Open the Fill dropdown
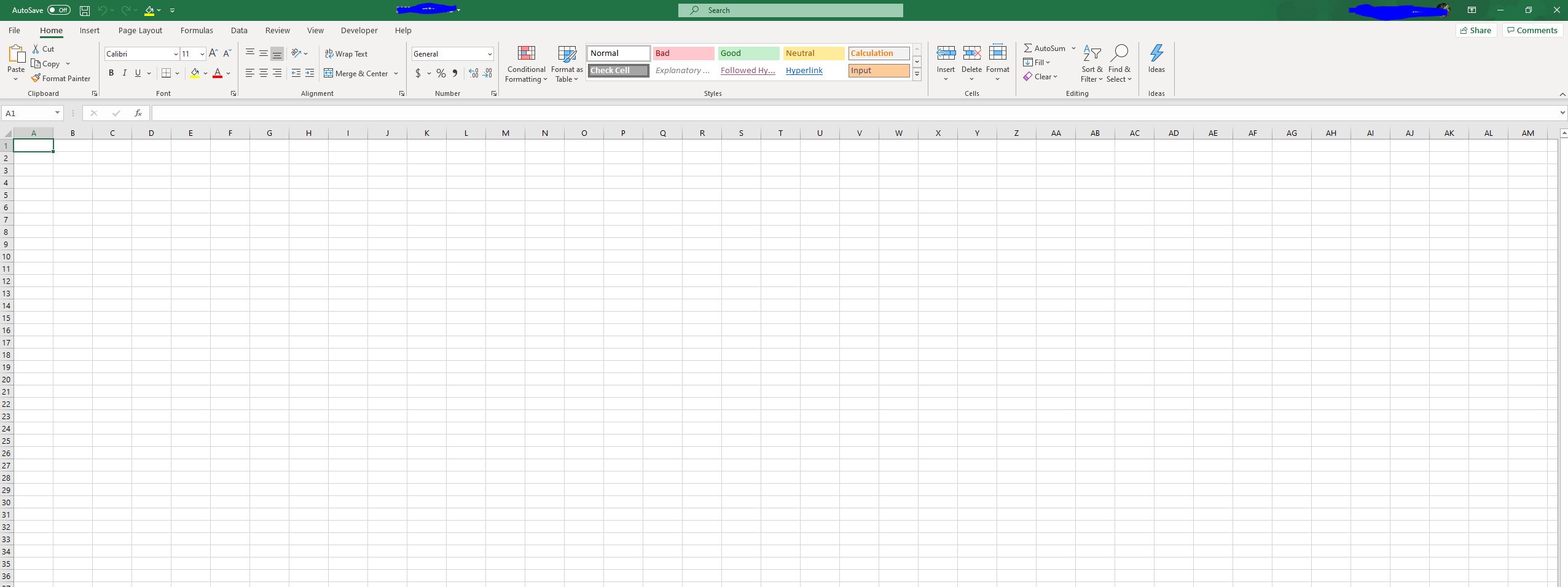This screenshot has width=1568, height=587. tap(1037, 62)
